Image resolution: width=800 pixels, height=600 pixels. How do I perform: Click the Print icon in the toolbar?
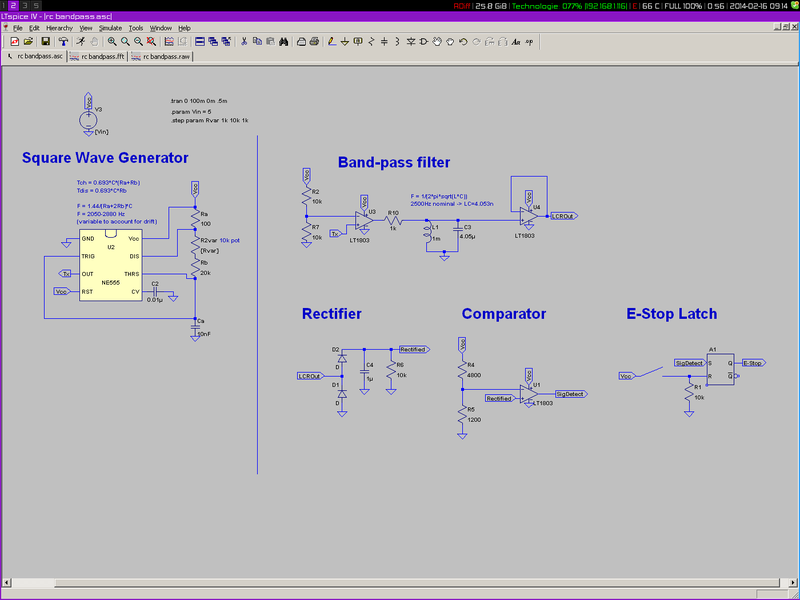(x=302, y=42)
